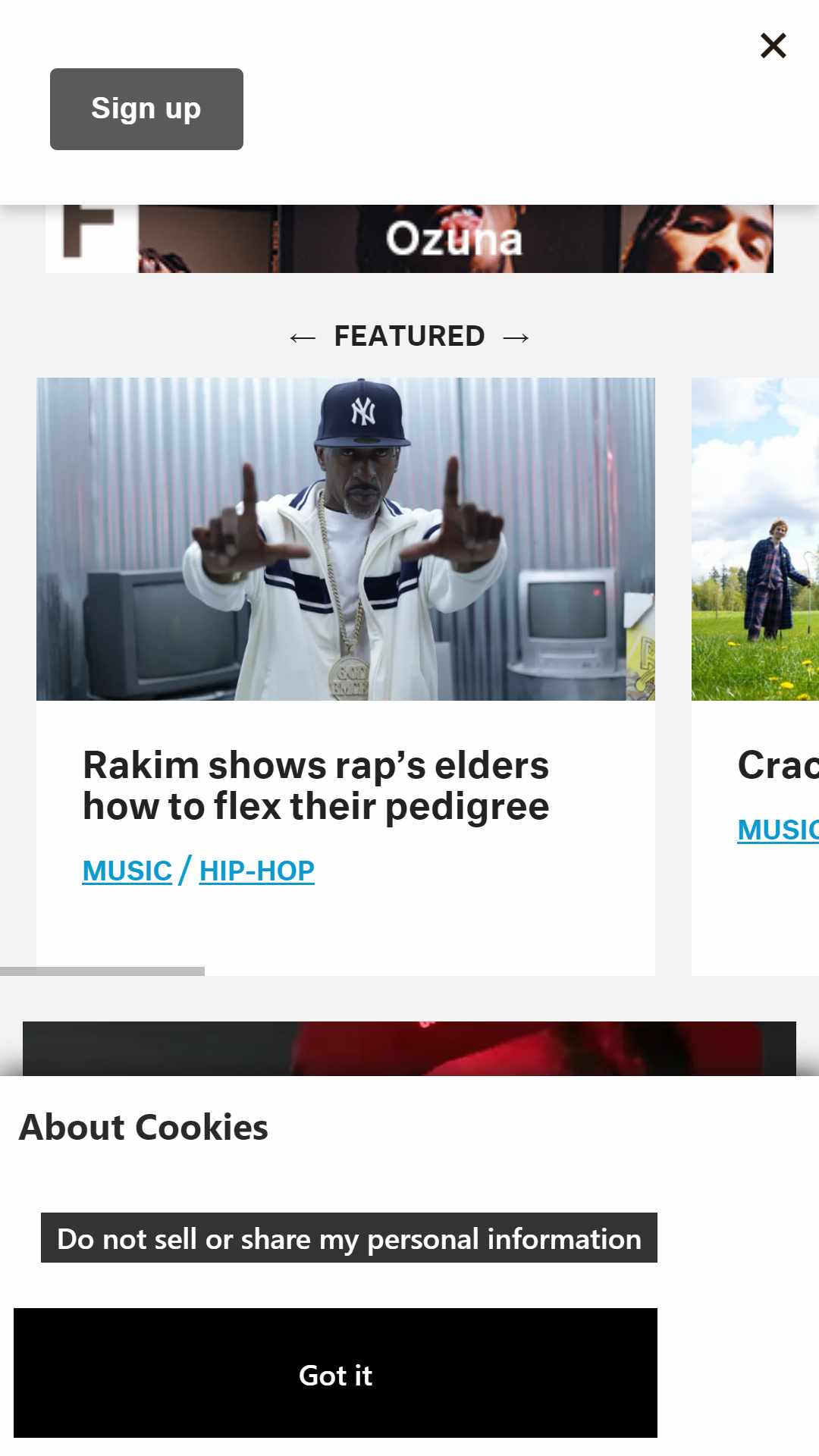Open the HIP-HOP category link
Screen dimensions: 819x1456
(256, 871)
